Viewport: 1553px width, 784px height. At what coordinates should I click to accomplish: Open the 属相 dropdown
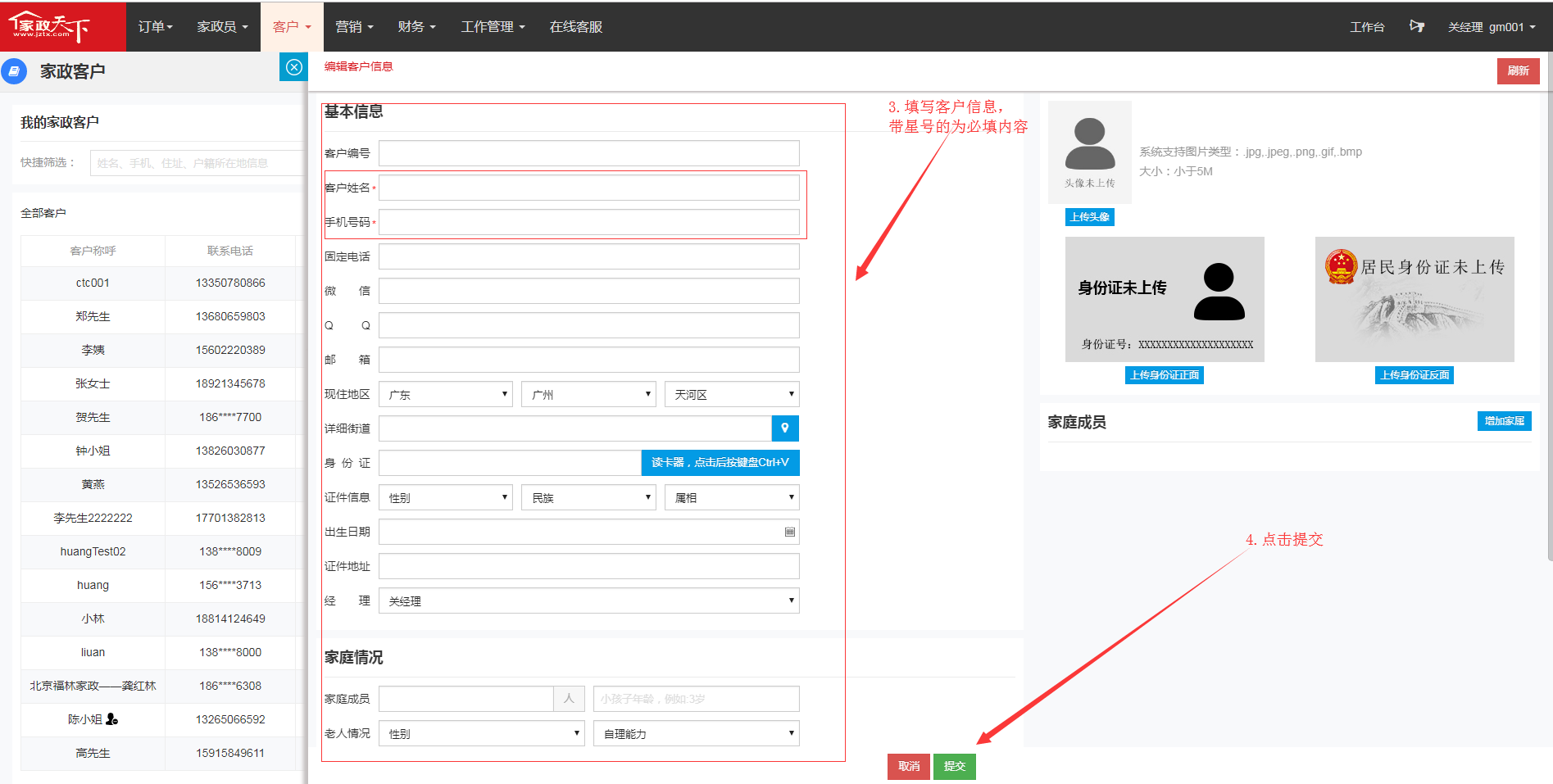[732, 497]
